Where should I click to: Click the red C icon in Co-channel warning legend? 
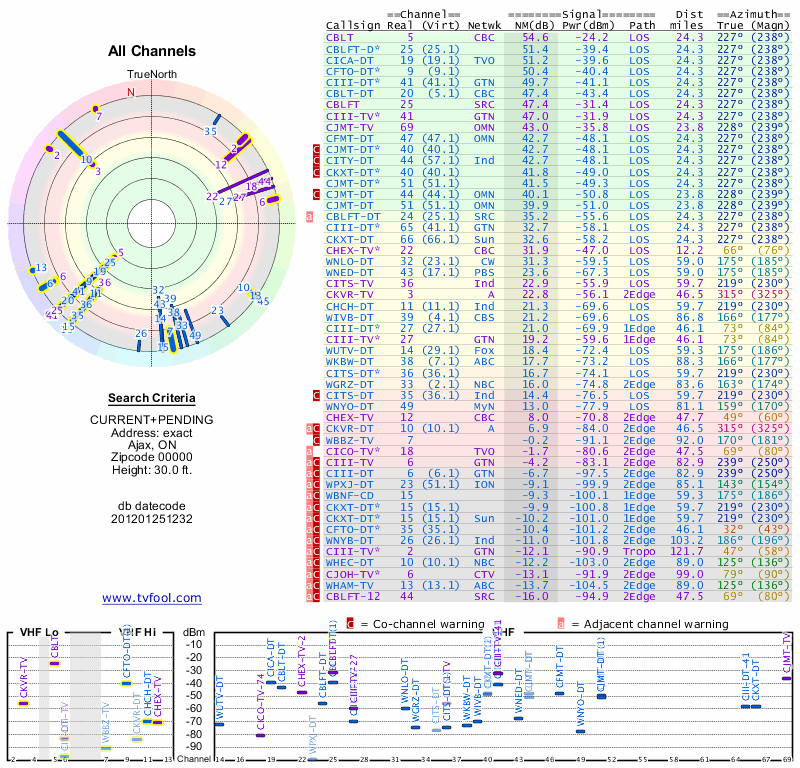point(350,624)
